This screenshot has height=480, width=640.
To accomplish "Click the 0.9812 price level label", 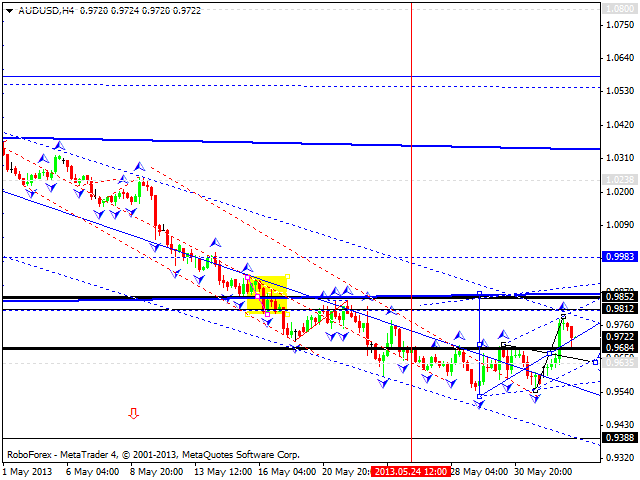I will click(620, 309).
